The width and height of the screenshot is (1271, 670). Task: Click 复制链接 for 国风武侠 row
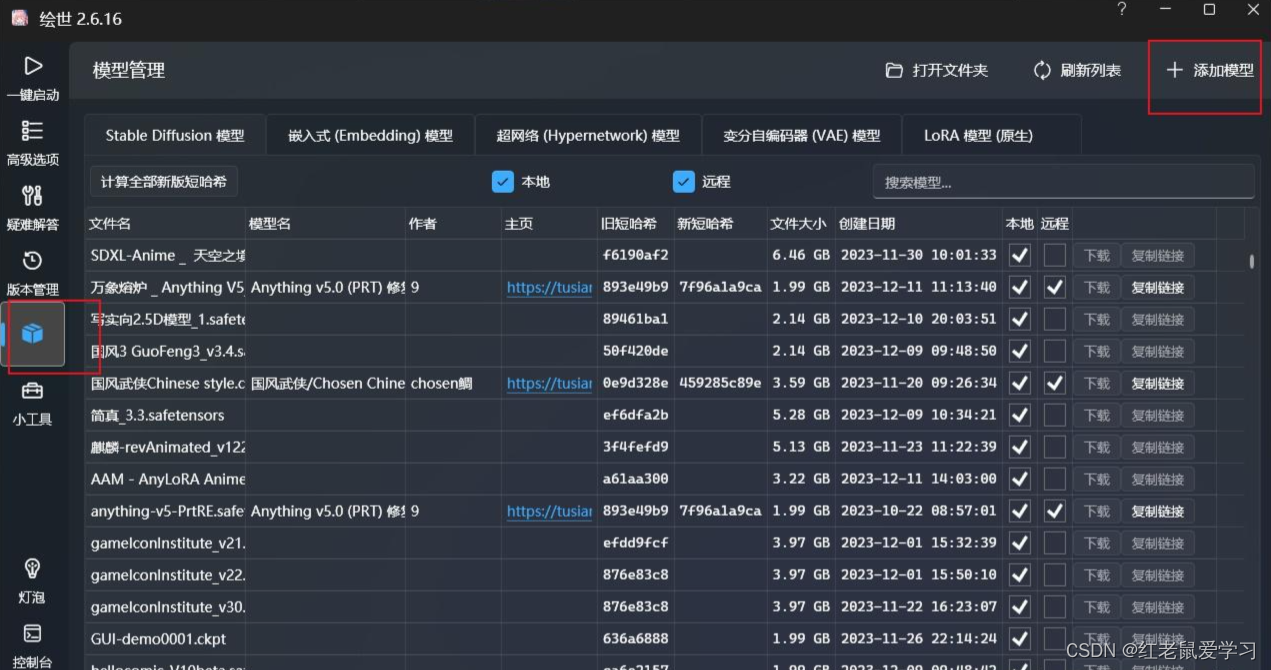point(1157,383)
